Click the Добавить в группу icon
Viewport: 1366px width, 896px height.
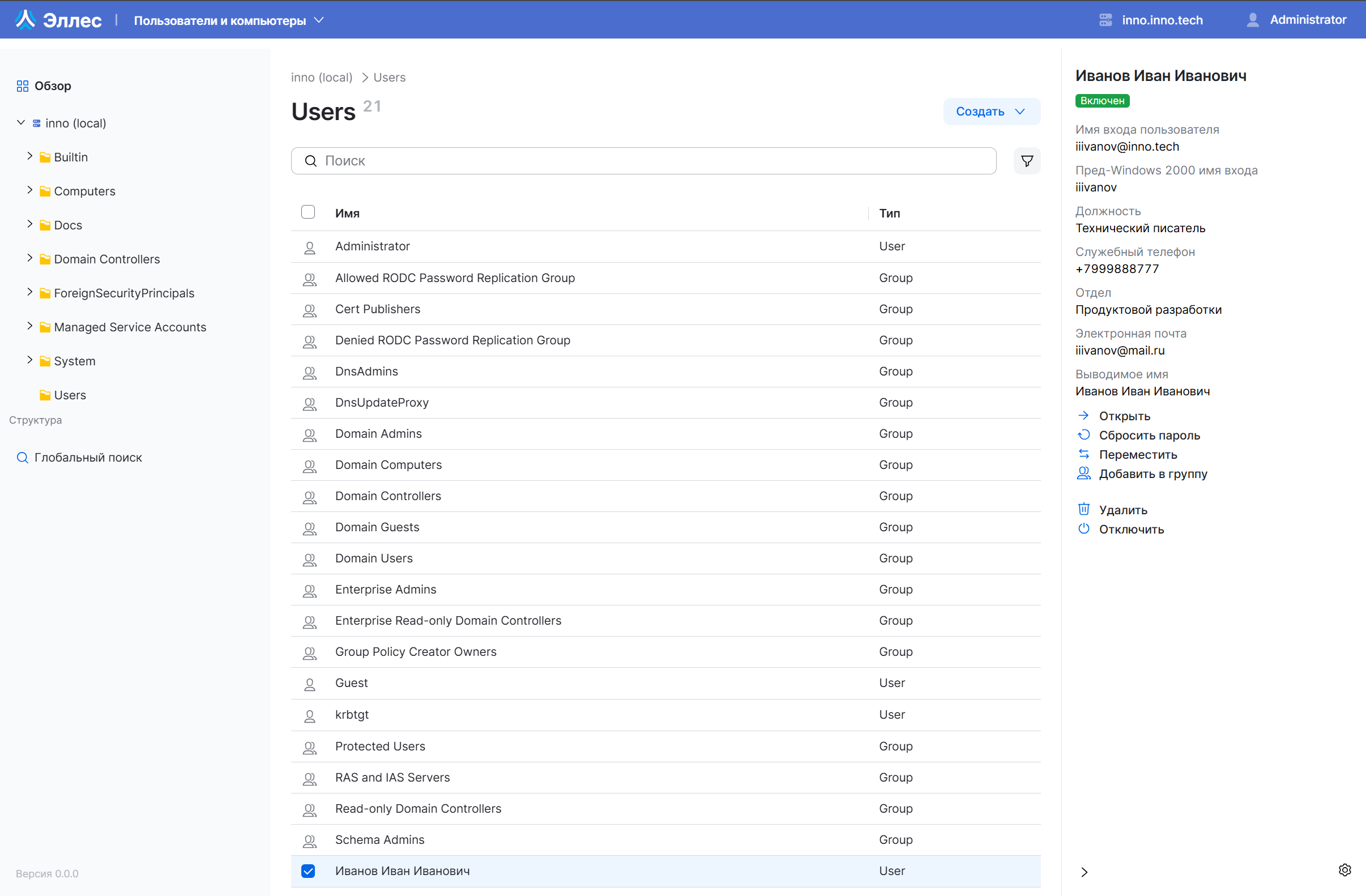1083,473
